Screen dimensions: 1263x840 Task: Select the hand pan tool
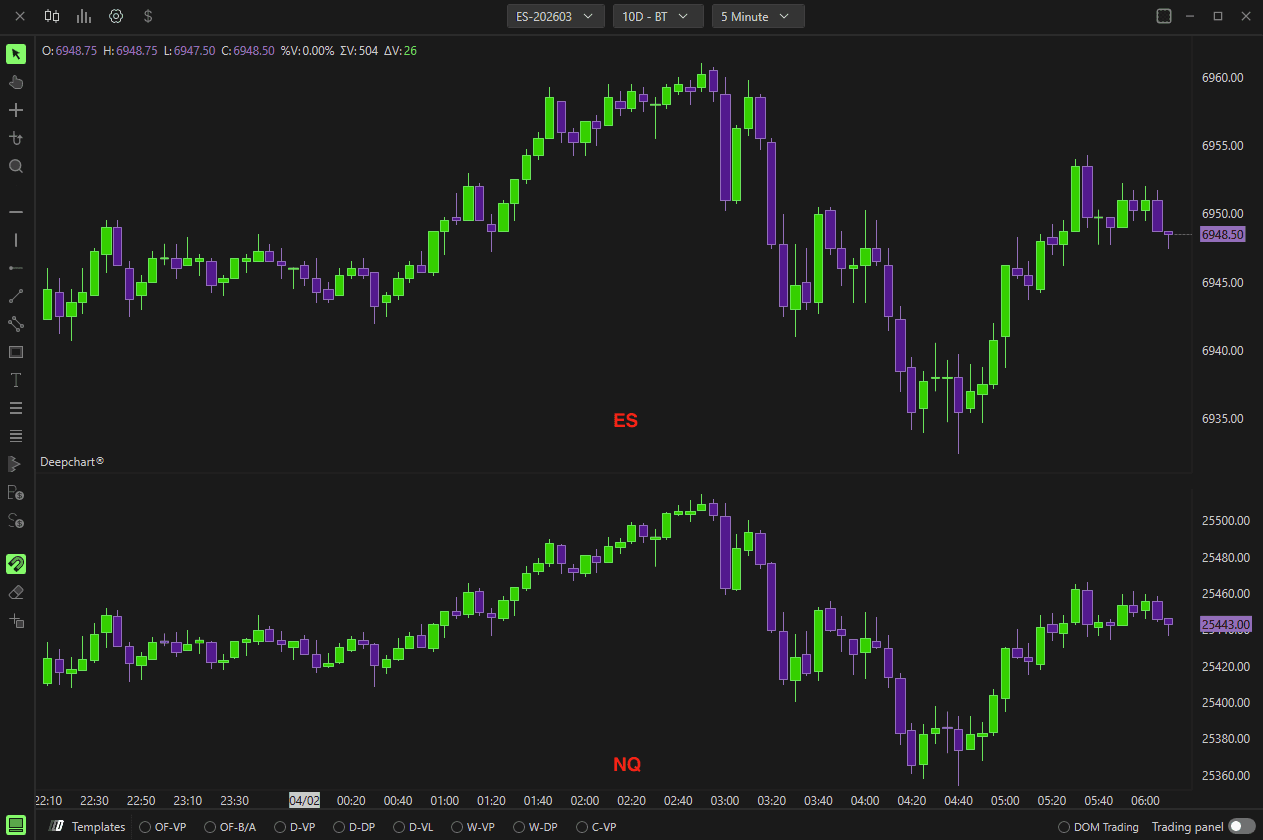tap(15, 82)
